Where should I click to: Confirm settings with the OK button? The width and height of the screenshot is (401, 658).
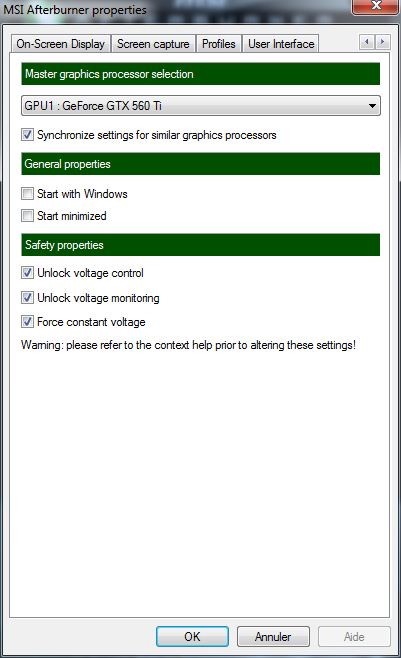pyautogui.click(x=193, y=637)
